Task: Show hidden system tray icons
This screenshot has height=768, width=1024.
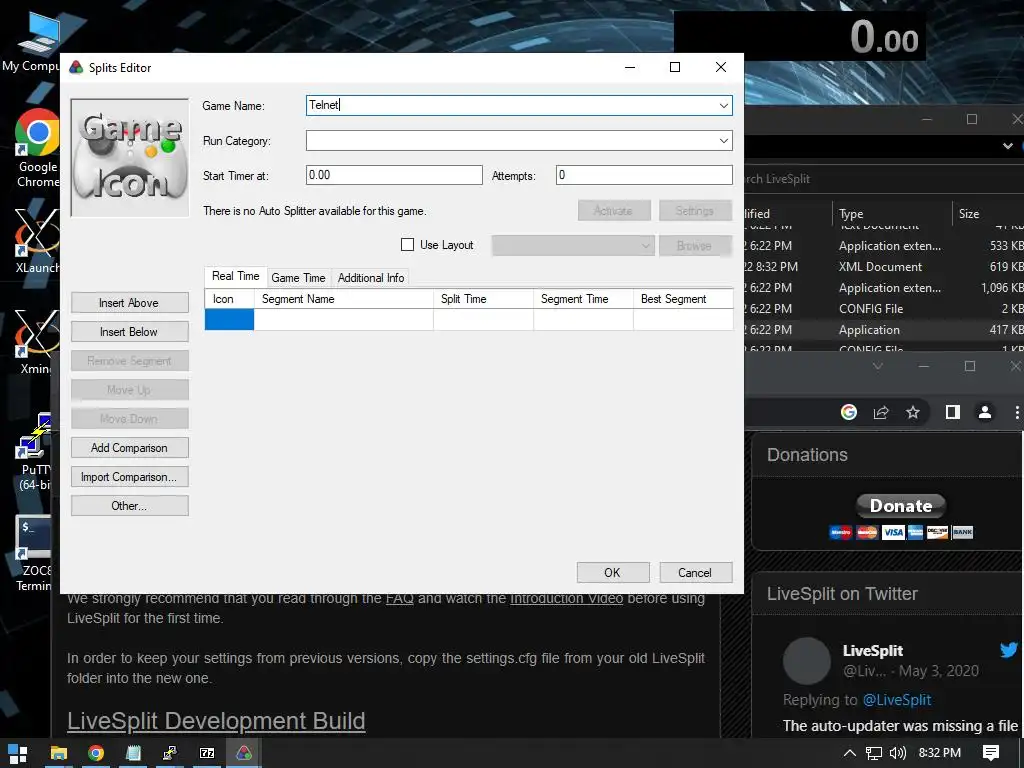Action: (x=850, y=753)
